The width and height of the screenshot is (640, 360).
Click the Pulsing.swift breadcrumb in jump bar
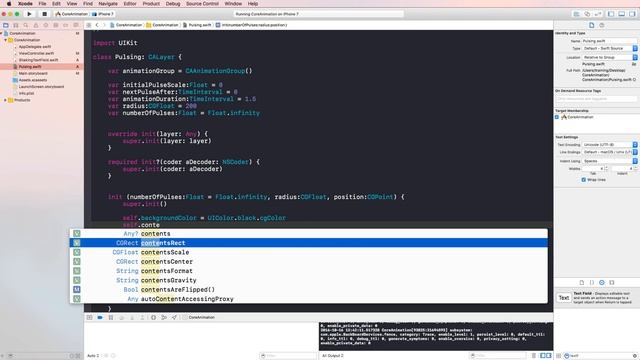click(197, 25)
